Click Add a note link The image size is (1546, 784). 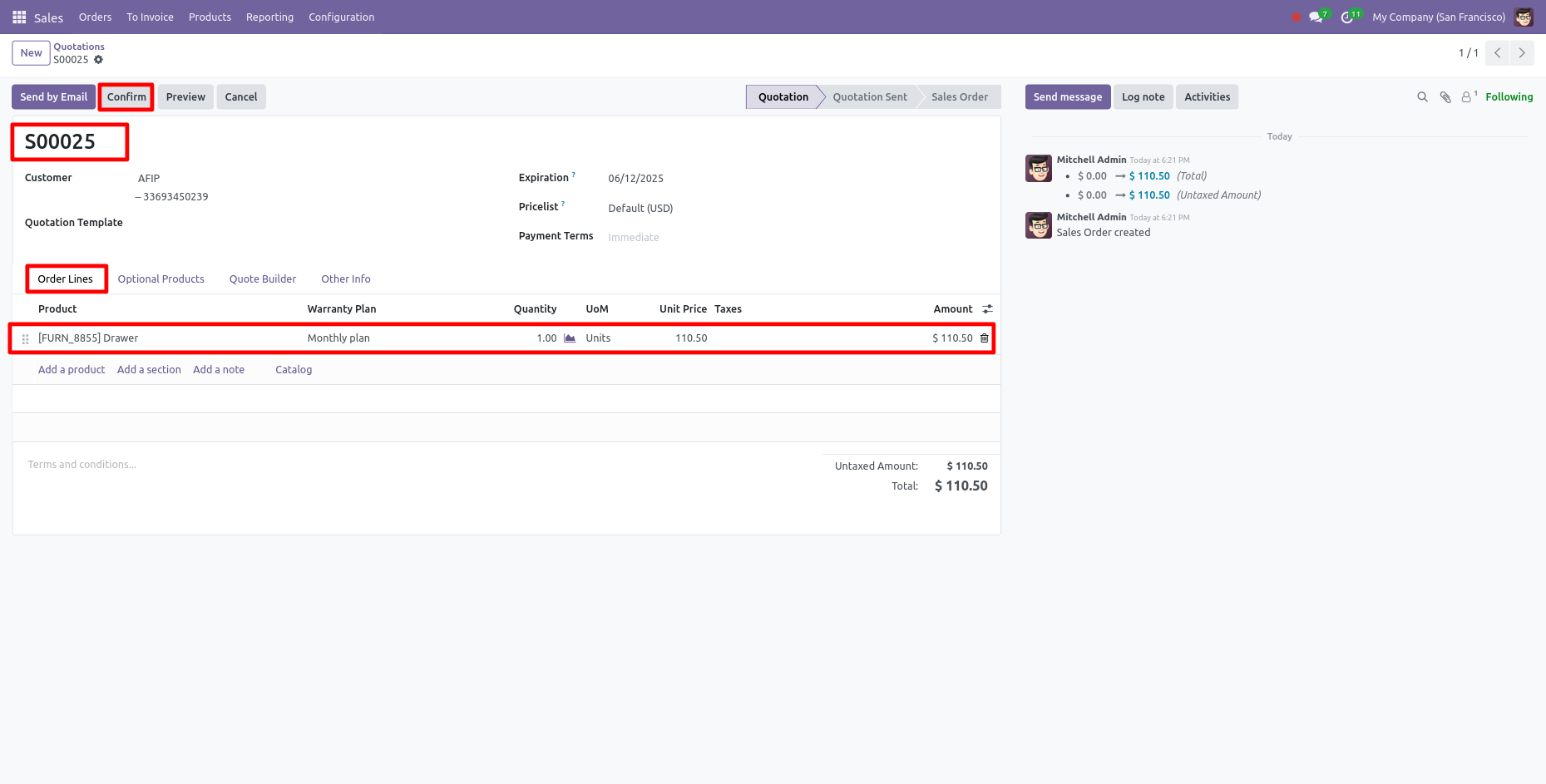click(x=219, y=370)
